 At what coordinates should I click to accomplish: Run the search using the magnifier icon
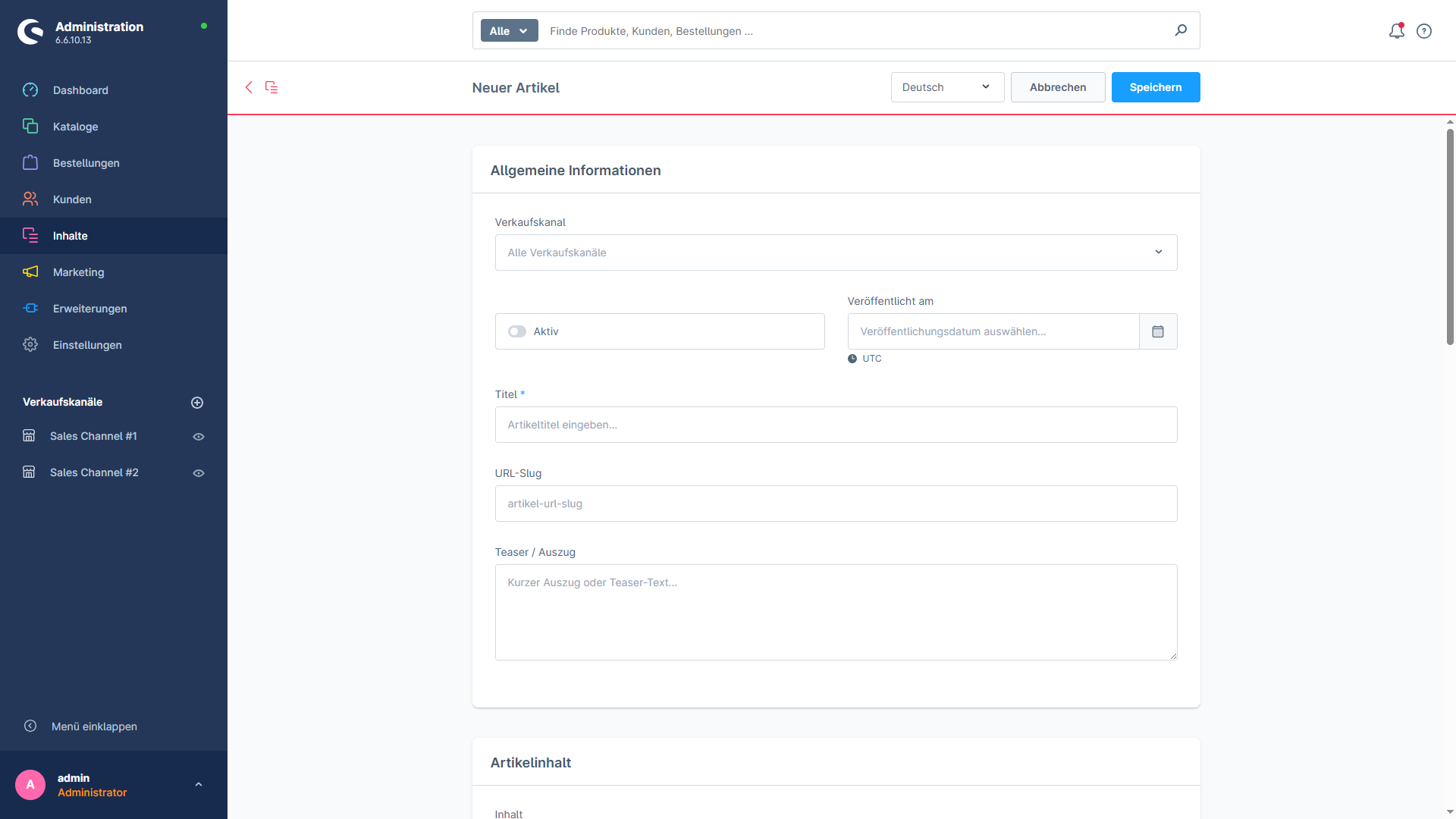(x=1181, y=30)
